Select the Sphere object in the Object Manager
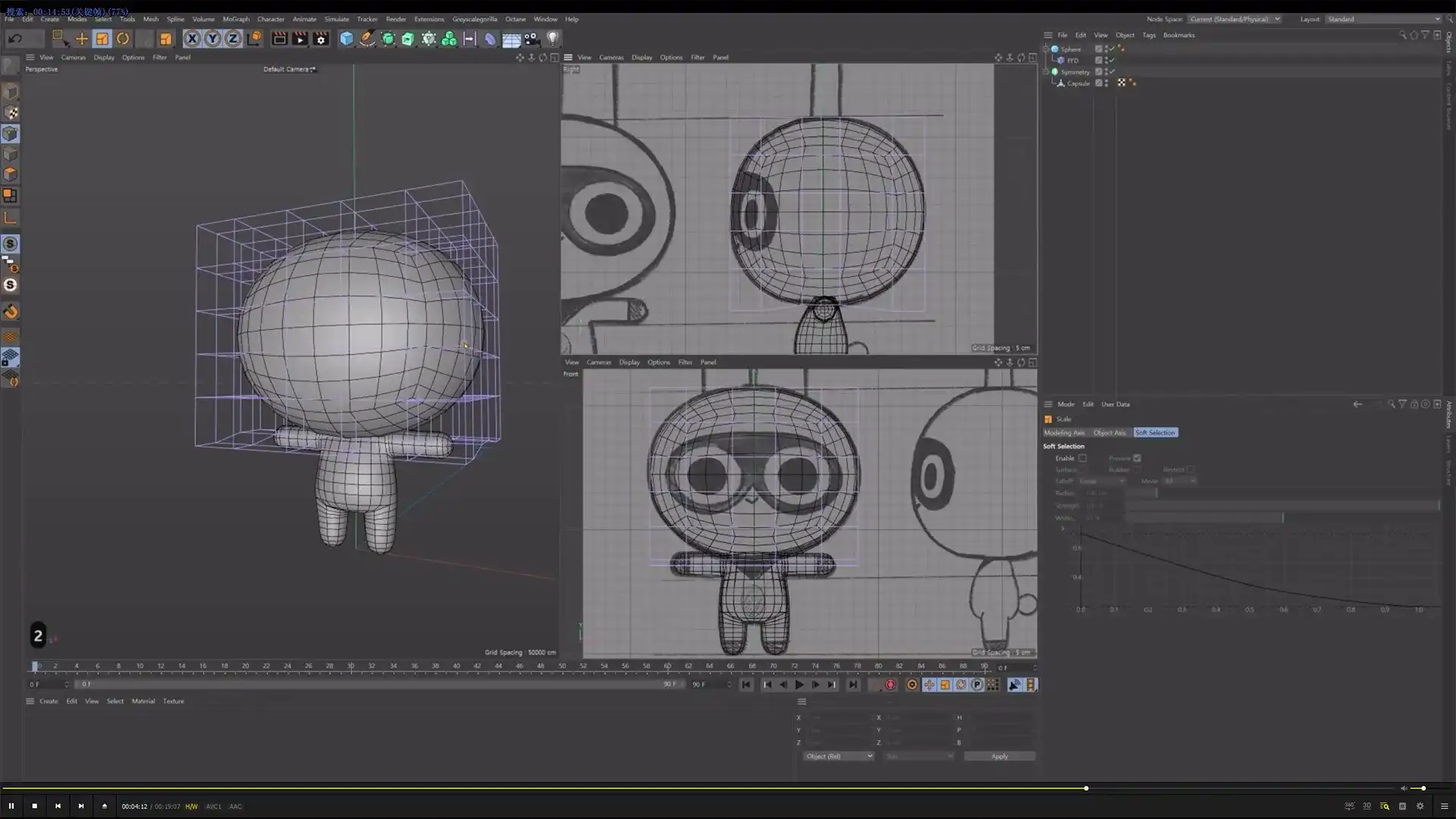 click(1070, 49)
